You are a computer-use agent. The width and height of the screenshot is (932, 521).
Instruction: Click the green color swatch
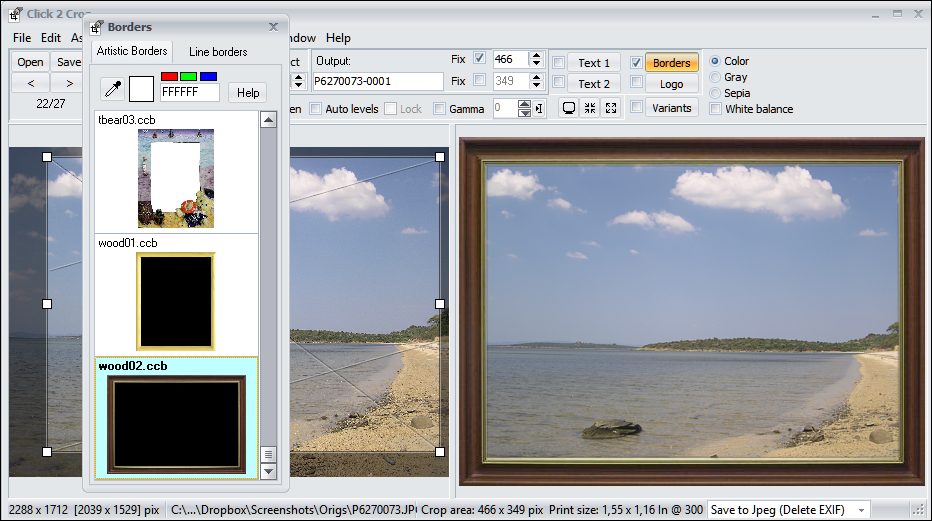click(x=188, y=77)
